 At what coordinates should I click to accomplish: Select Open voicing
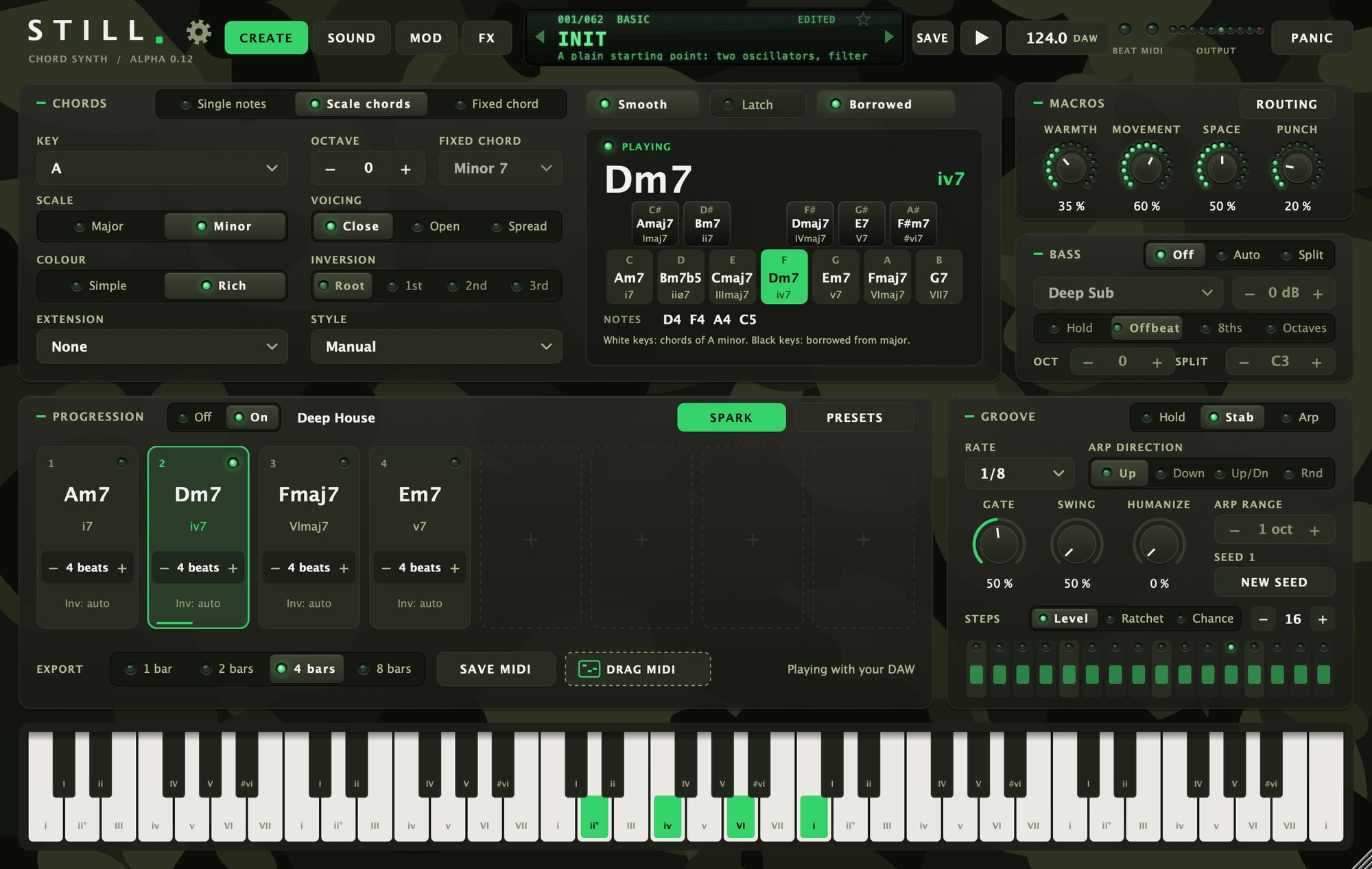(x=436, y=226)
